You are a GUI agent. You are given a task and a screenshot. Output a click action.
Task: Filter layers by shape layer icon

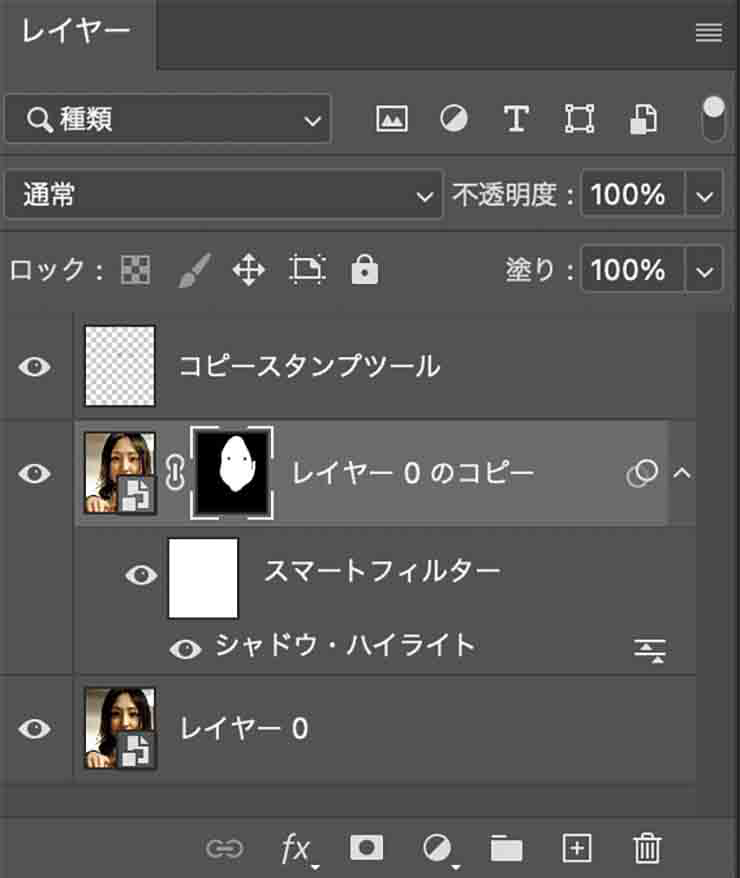pos(578,120)
